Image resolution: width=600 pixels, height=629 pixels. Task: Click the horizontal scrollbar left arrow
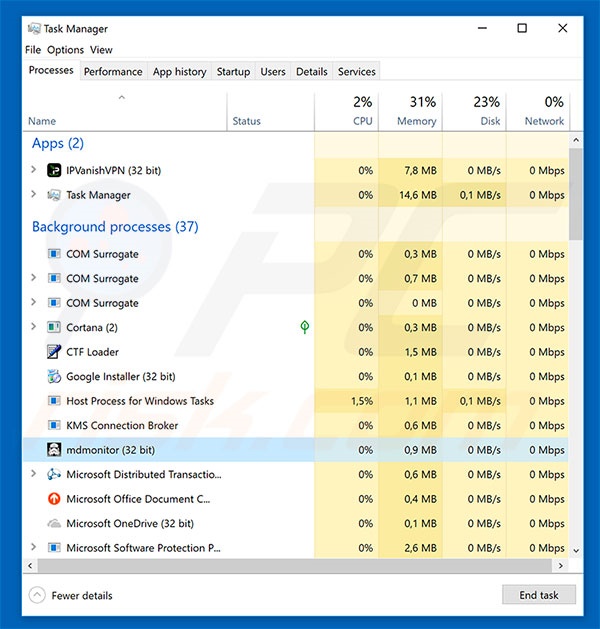[x=30, y=566]
